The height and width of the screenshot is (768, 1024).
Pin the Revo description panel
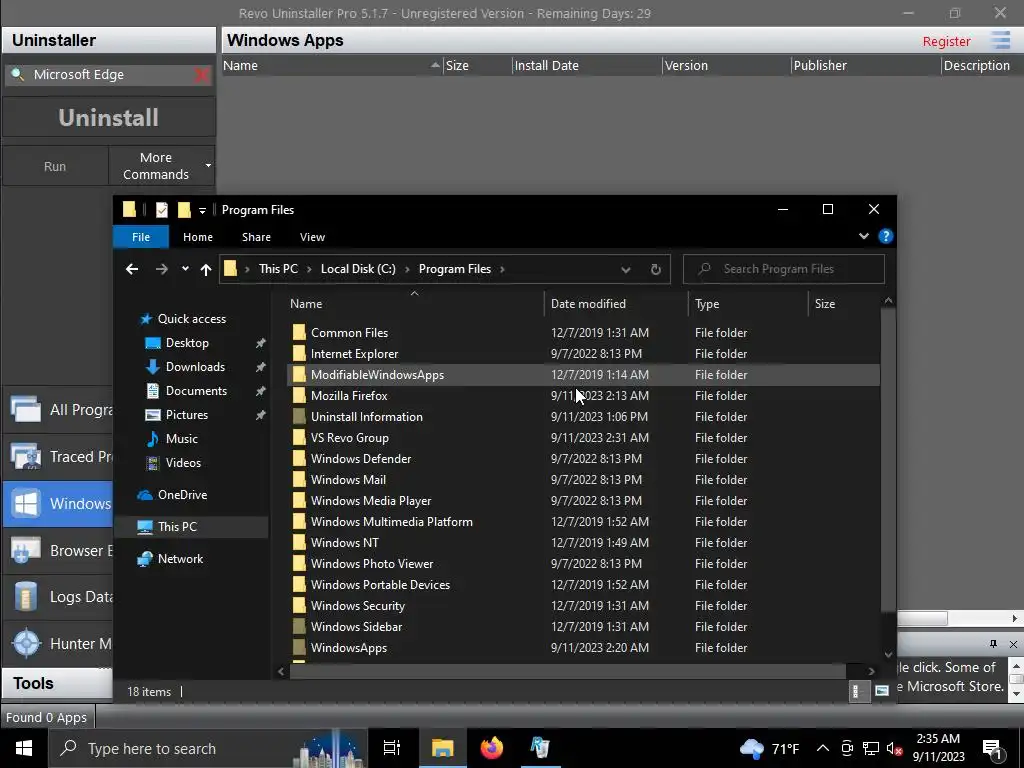pos(993,644)
